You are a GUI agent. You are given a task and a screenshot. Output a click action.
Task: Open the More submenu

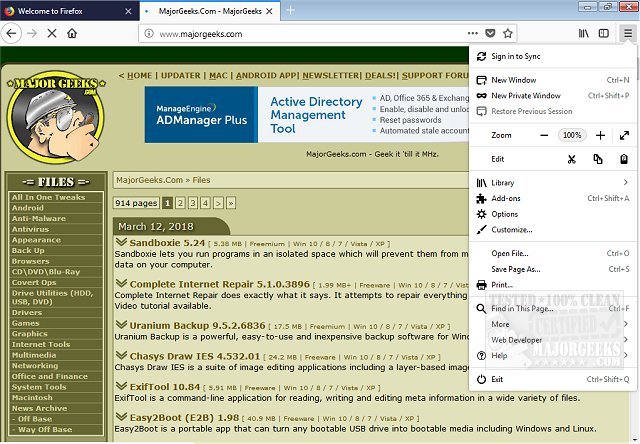pyautogui.click(x=553, y=324)
